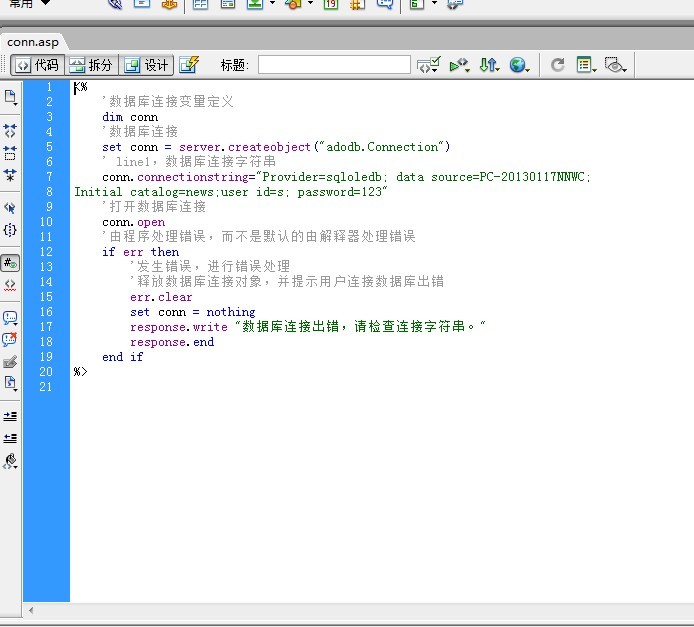Click the indent code icon
694x627 pixels.
pyautogui.click(x=10, y=416)
